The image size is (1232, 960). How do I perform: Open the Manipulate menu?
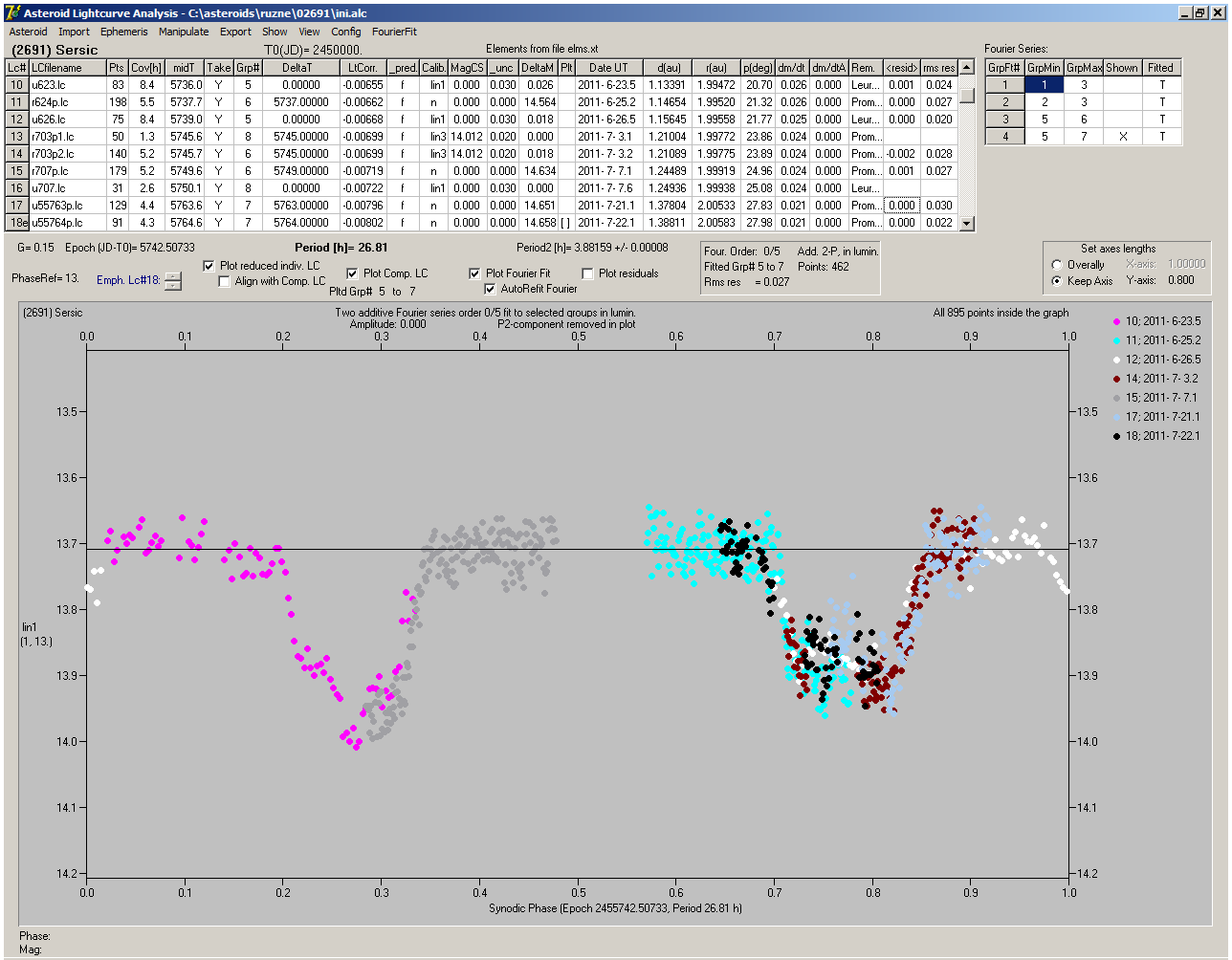[184, 32]
